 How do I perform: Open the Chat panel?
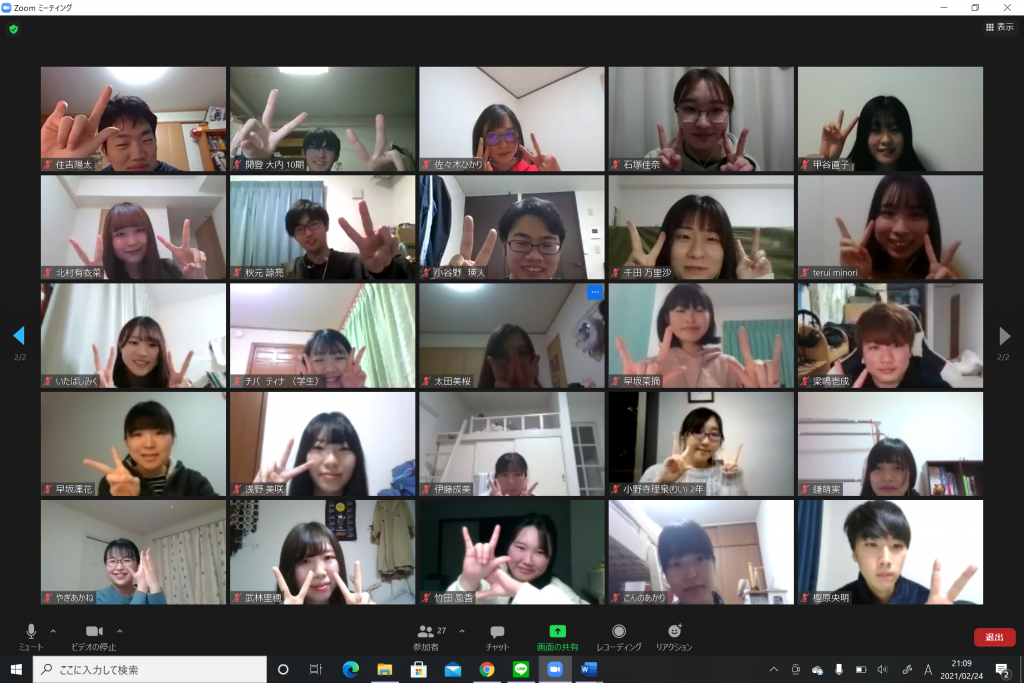point(497,636)
